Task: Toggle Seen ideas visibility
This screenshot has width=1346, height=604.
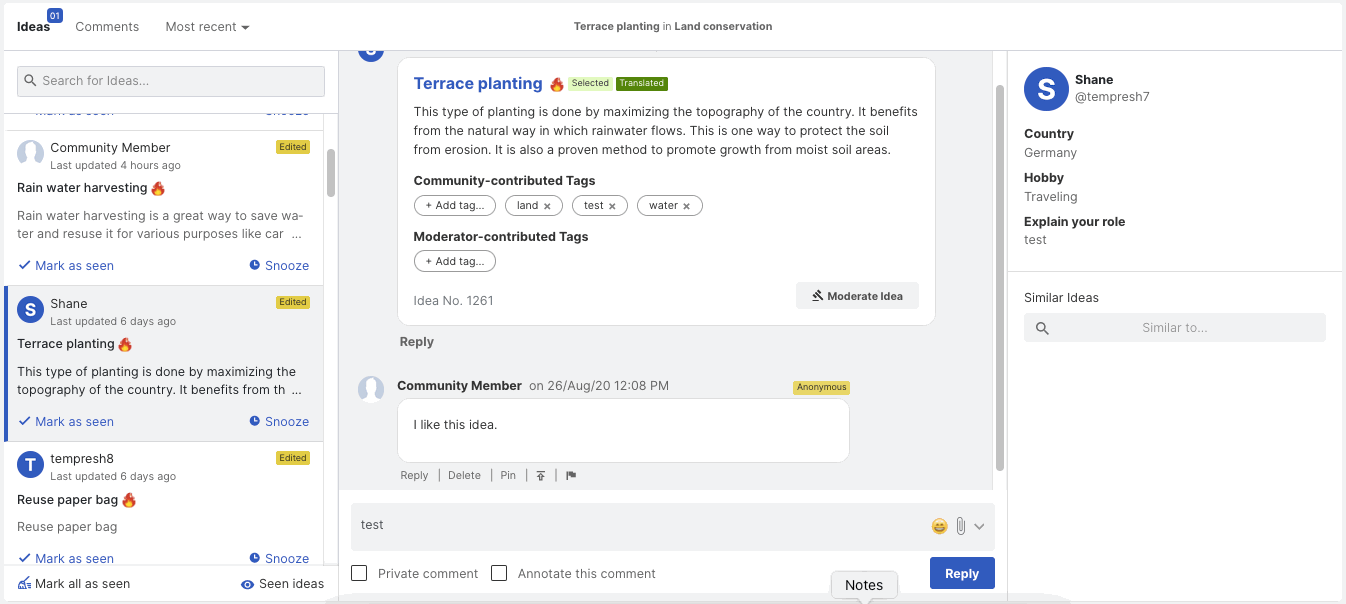Action: (x=282, y=584)
